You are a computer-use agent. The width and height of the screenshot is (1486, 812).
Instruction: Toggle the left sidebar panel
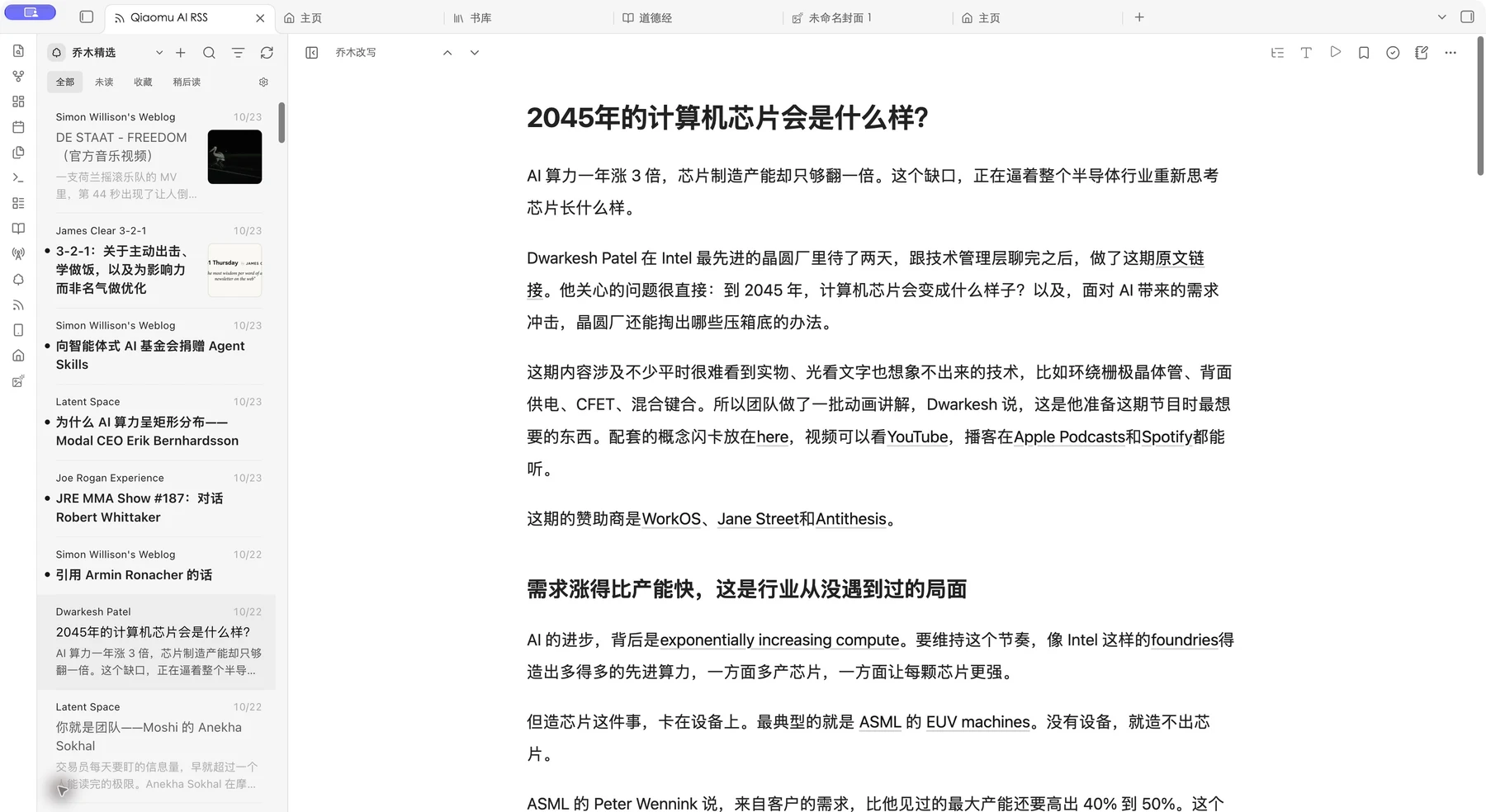(87, 17)
